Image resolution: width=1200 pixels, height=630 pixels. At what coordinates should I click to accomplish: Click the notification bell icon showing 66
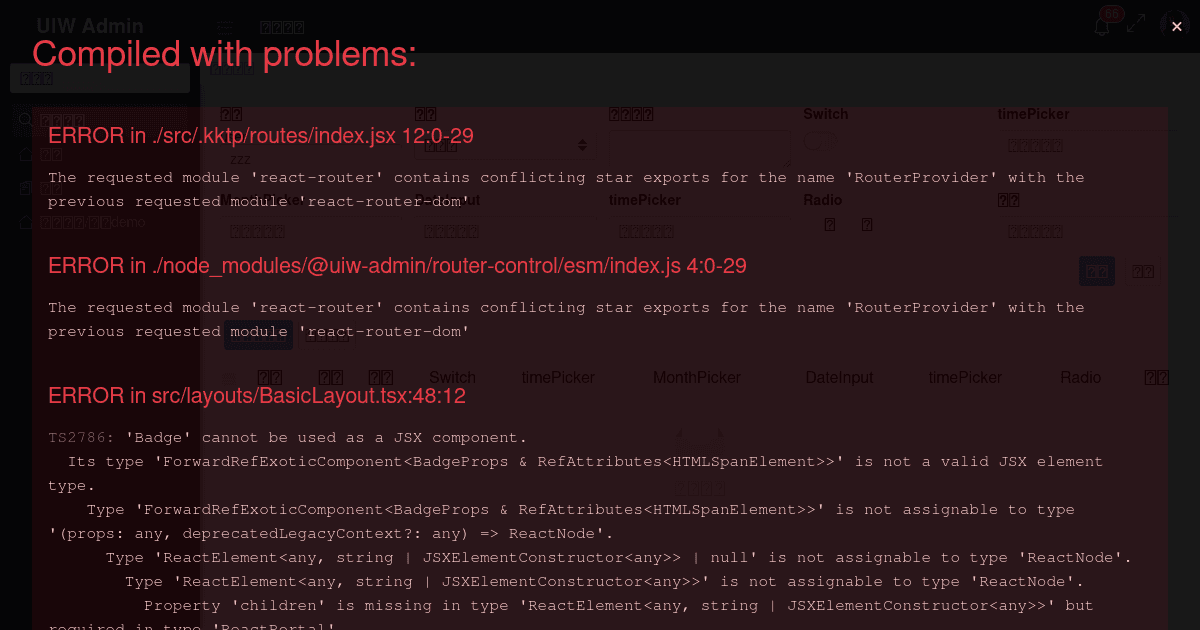pos(1101,26)
